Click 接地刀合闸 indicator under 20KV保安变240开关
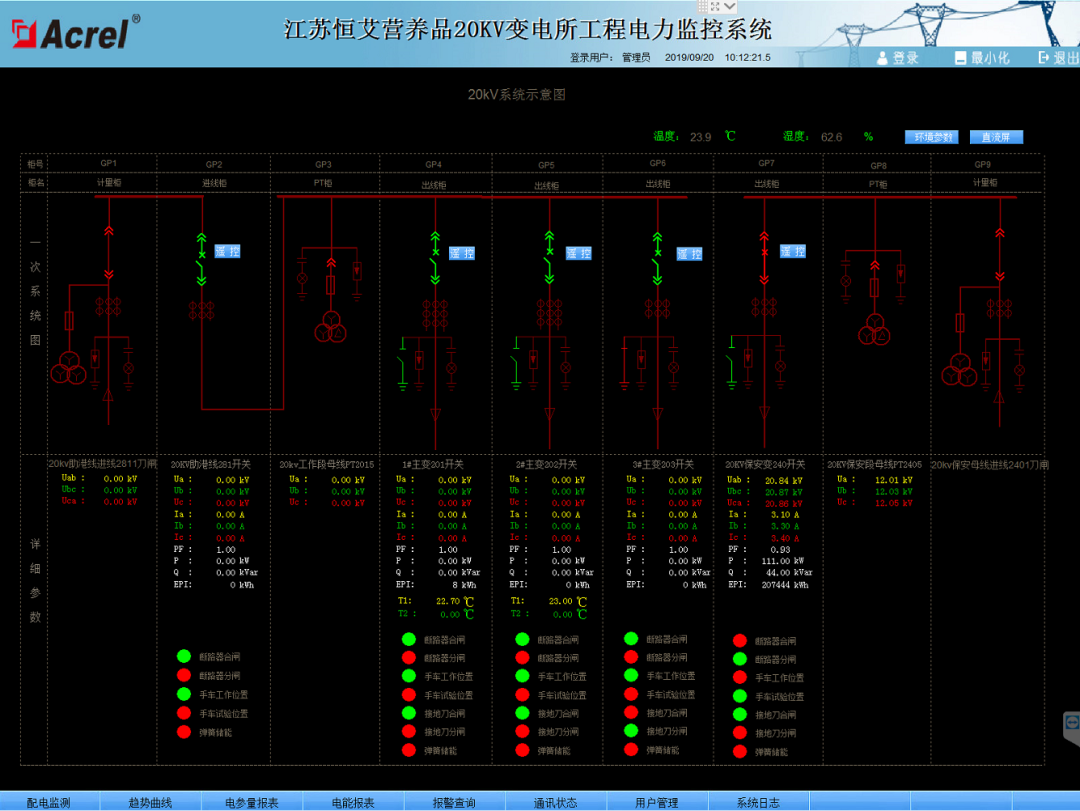The width and height of the screenshot is (1080, 811). [739, 715]
